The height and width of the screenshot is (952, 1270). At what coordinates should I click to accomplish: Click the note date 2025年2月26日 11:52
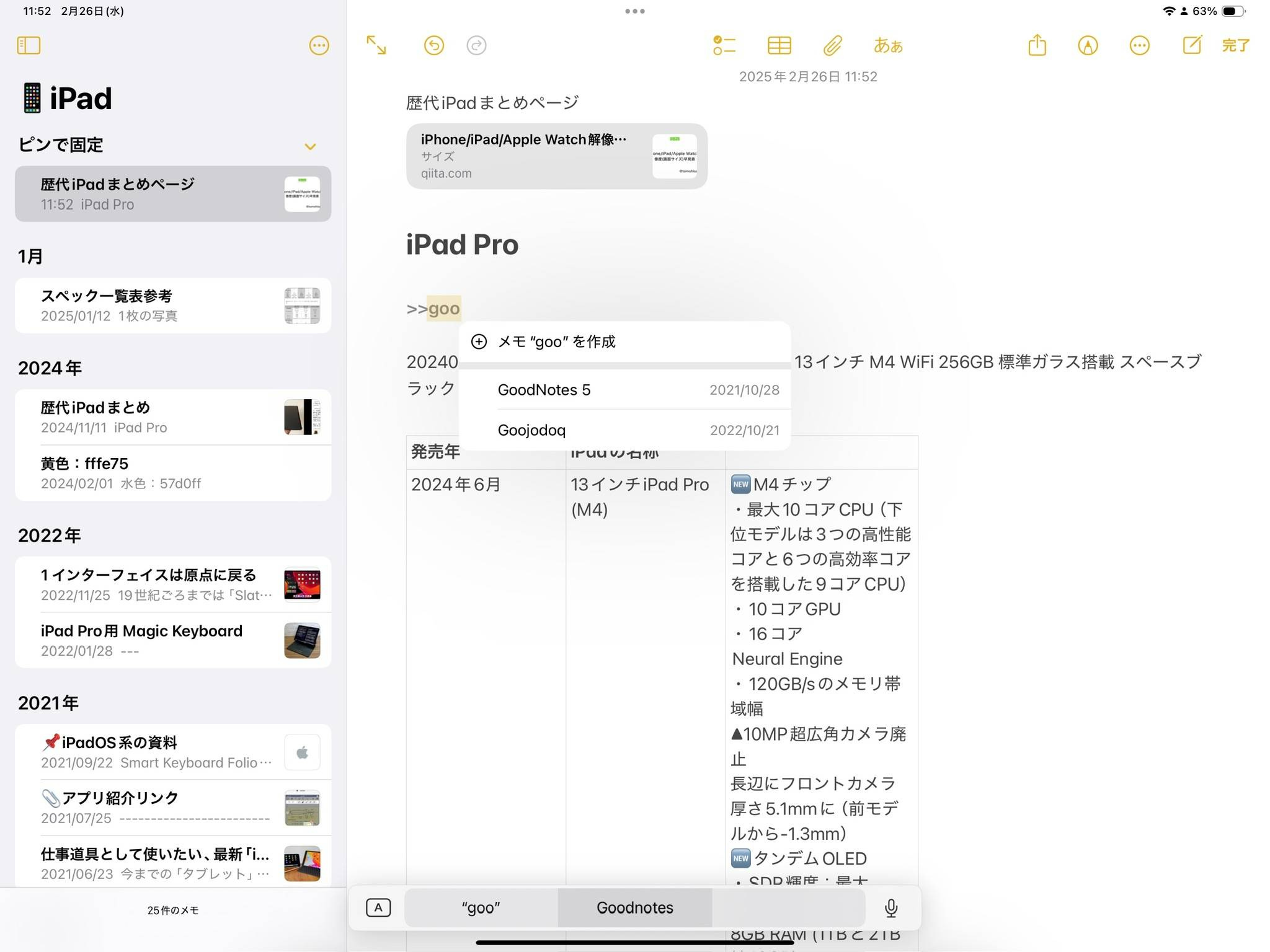(x=808, y=77)
